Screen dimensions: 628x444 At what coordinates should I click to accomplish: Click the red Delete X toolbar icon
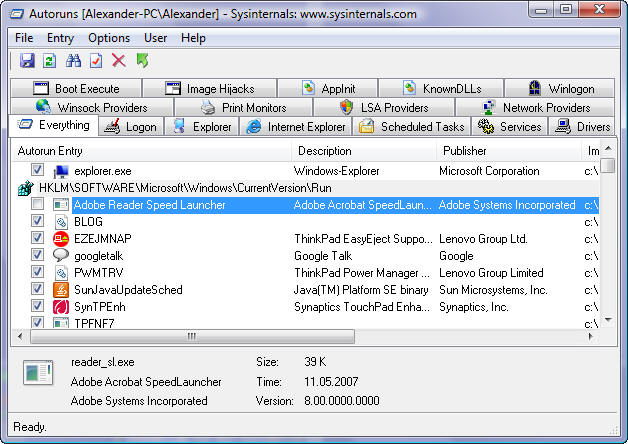tap(119, 61)
